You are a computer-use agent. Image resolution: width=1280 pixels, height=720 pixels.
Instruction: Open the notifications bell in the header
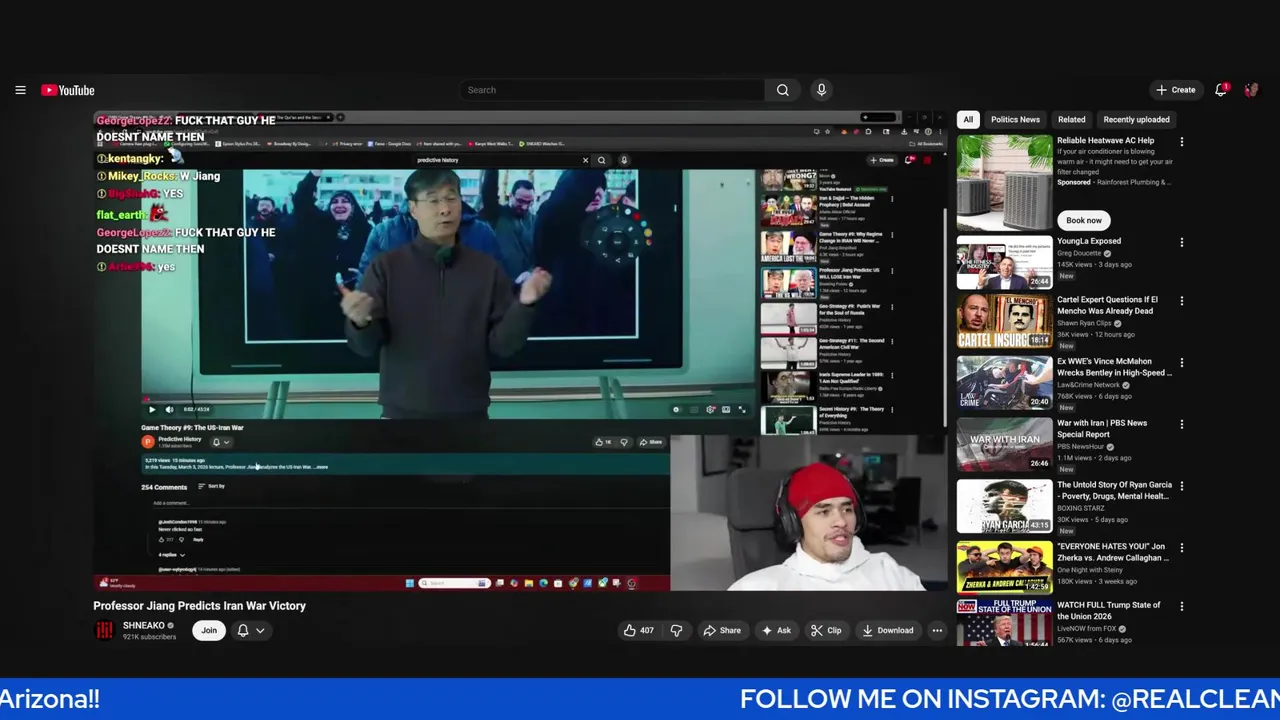1221,90
